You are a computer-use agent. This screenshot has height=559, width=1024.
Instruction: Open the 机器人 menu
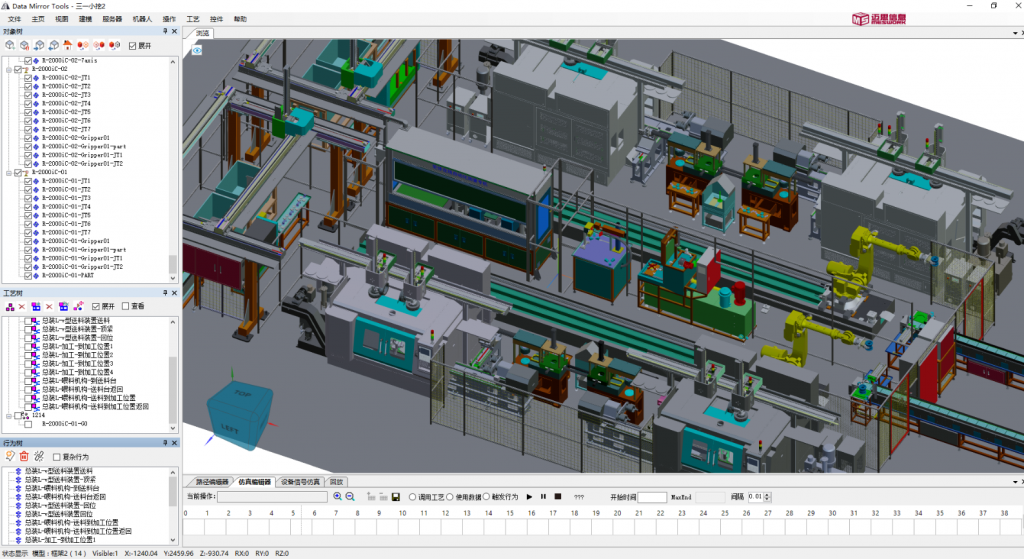point(142,19)
